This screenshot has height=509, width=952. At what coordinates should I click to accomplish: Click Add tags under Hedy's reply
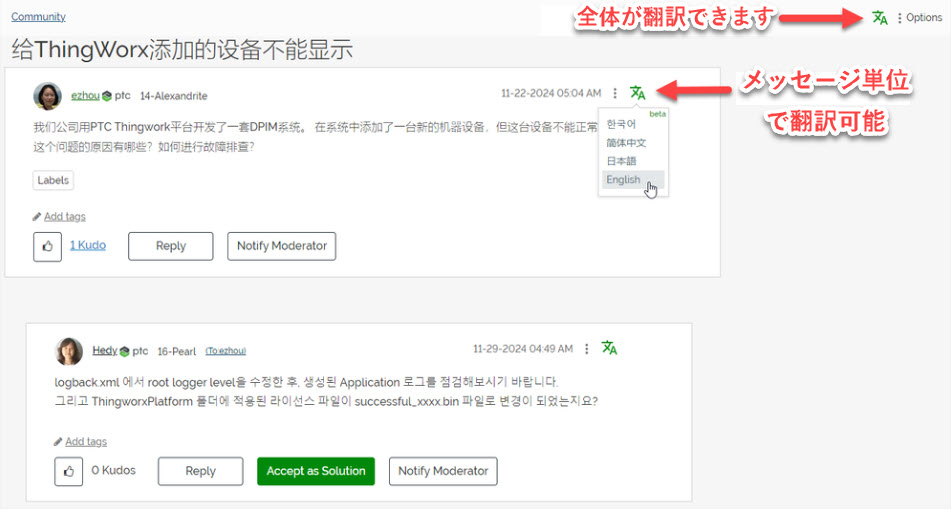[86, 442]
